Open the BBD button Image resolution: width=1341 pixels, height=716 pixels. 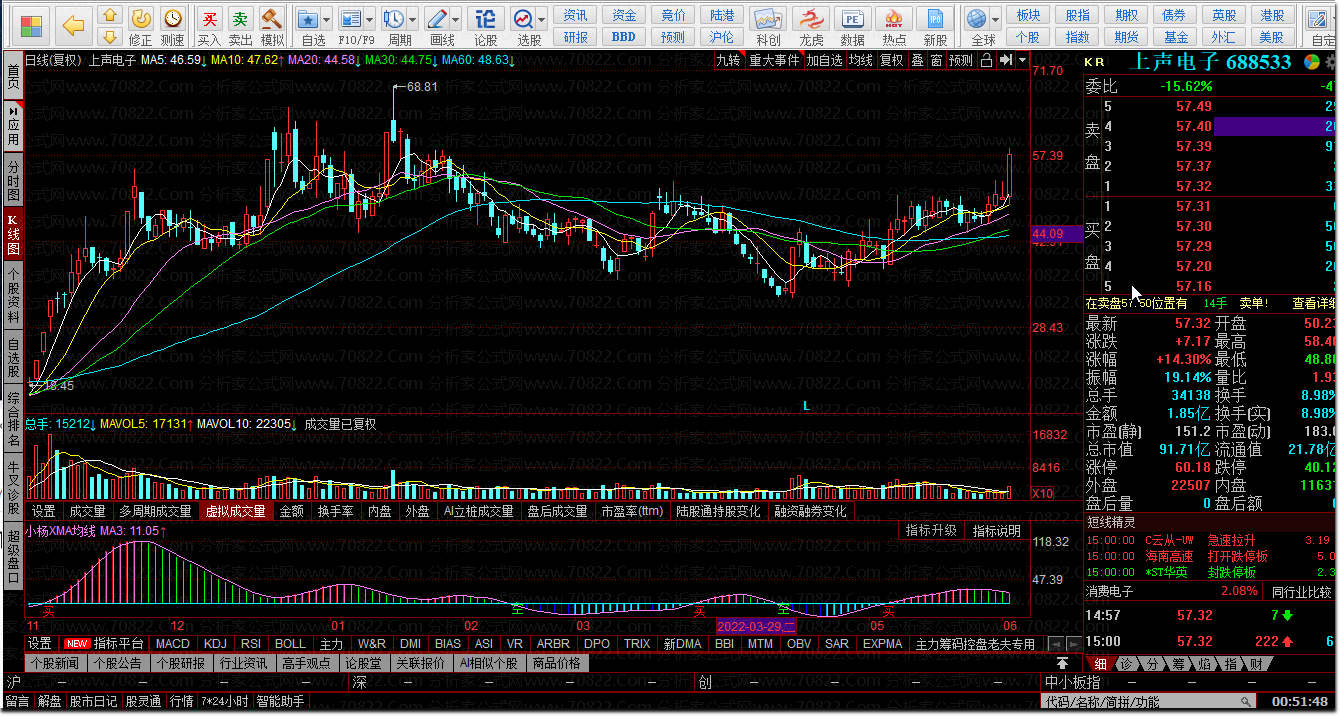click(623, 37)
